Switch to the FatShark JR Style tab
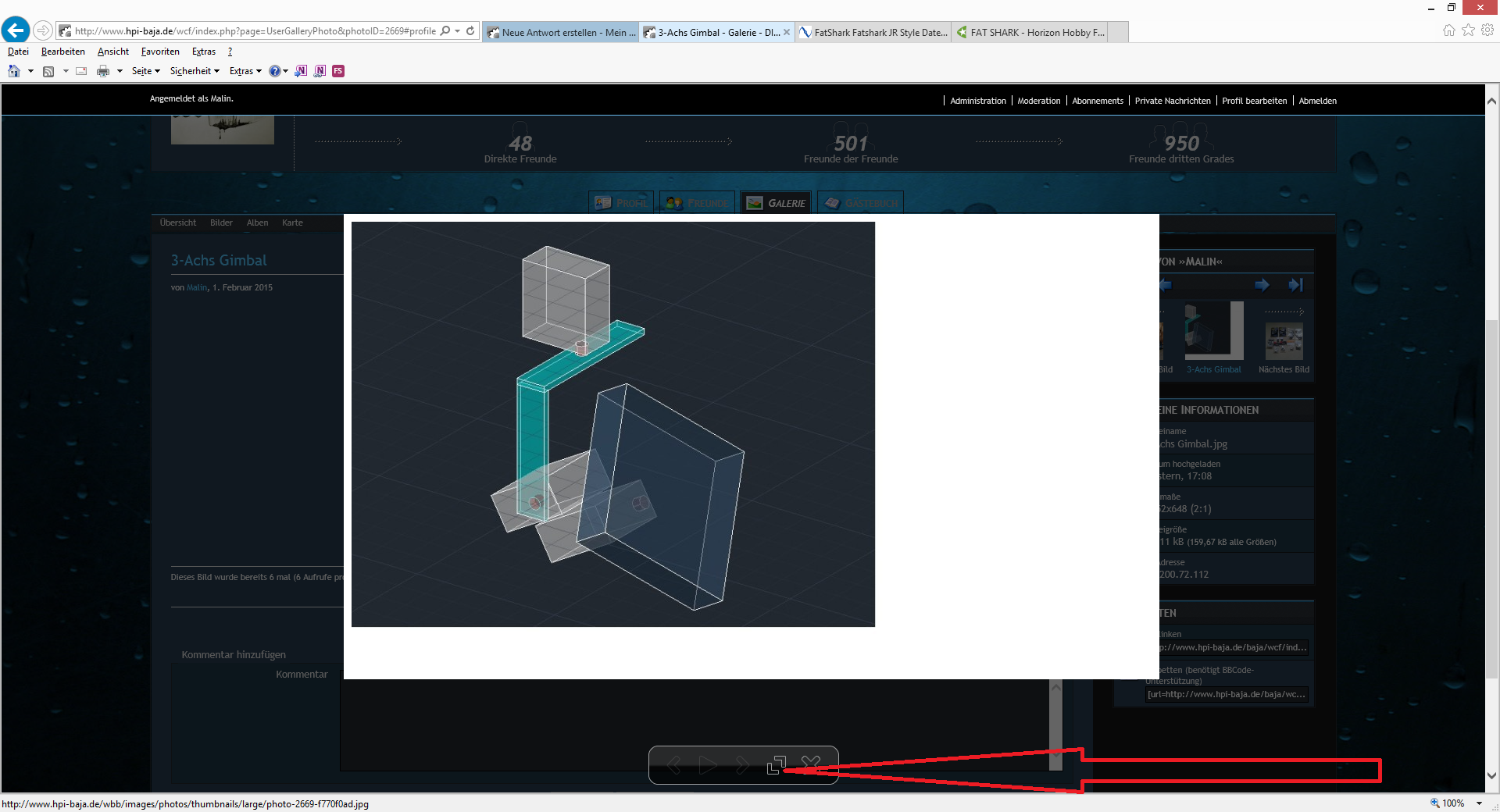The width and height of the screenshot is (1500, 812). click(873, 32)
